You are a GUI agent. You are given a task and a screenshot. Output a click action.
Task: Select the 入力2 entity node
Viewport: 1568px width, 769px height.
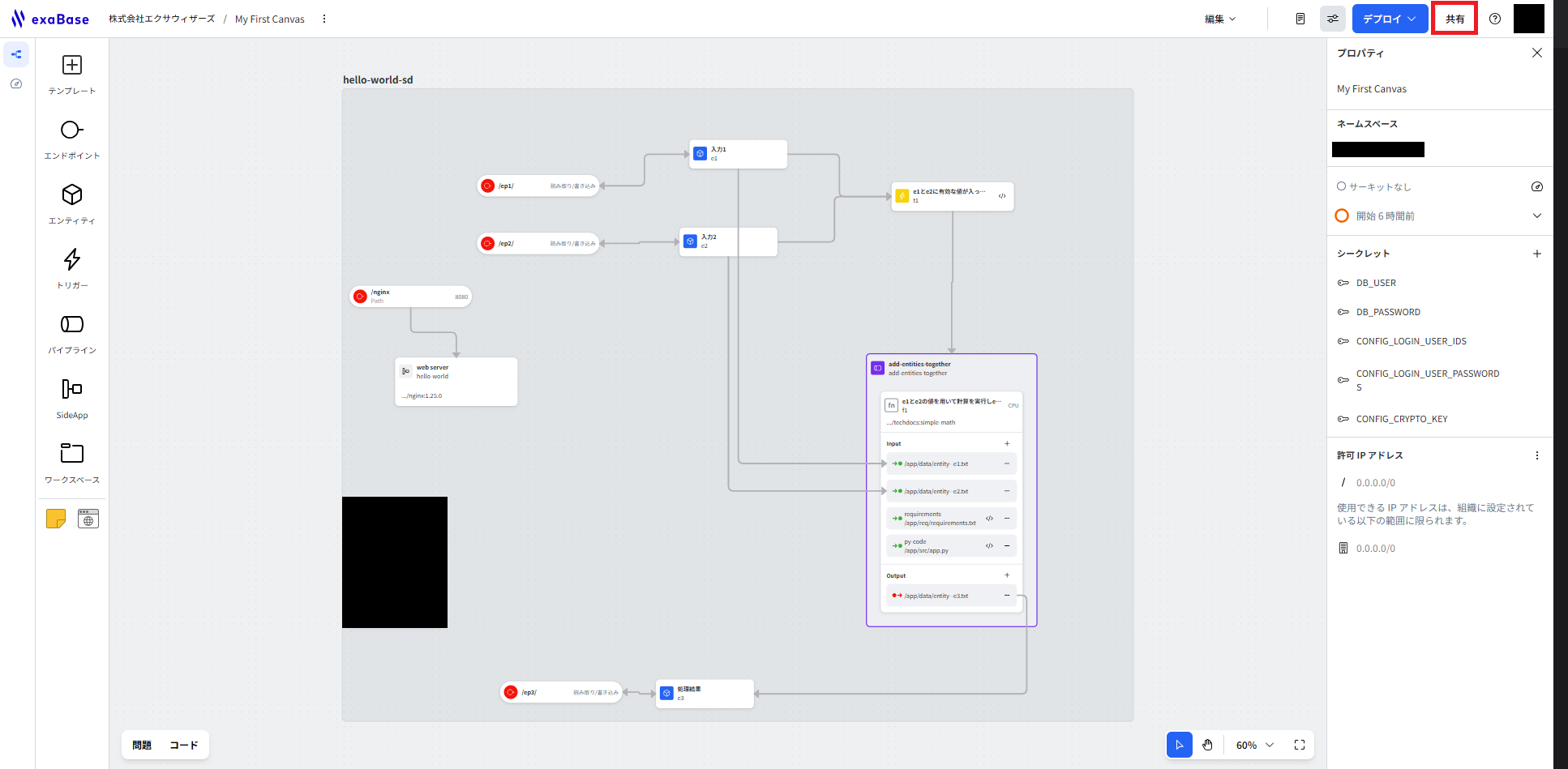pos(728,241)
